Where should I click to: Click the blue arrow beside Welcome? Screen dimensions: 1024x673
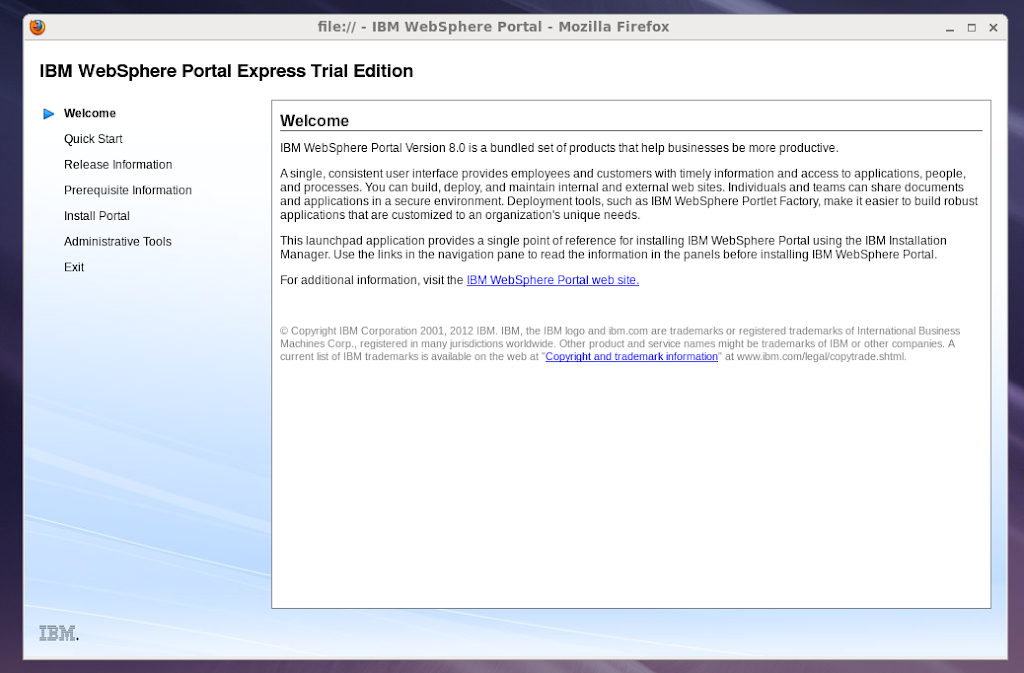(x=48, y=114)
